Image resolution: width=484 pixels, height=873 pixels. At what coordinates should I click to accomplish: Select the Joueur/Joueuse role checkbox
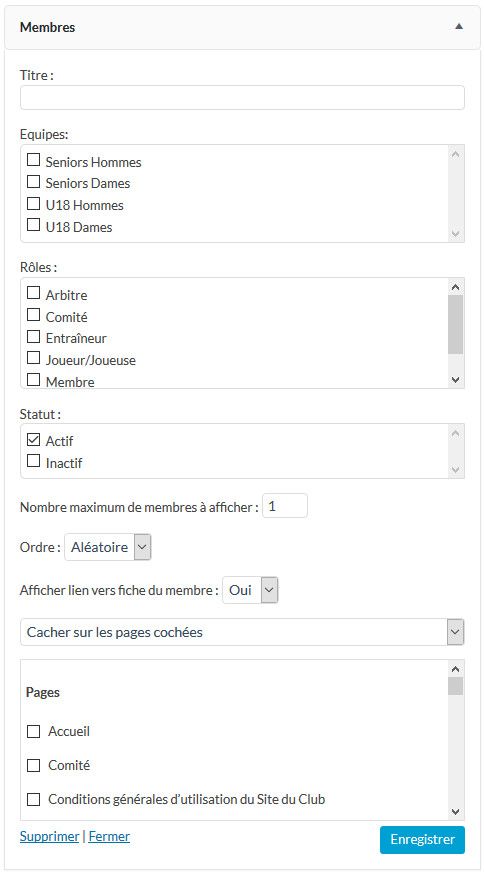(x=34, y=358)
